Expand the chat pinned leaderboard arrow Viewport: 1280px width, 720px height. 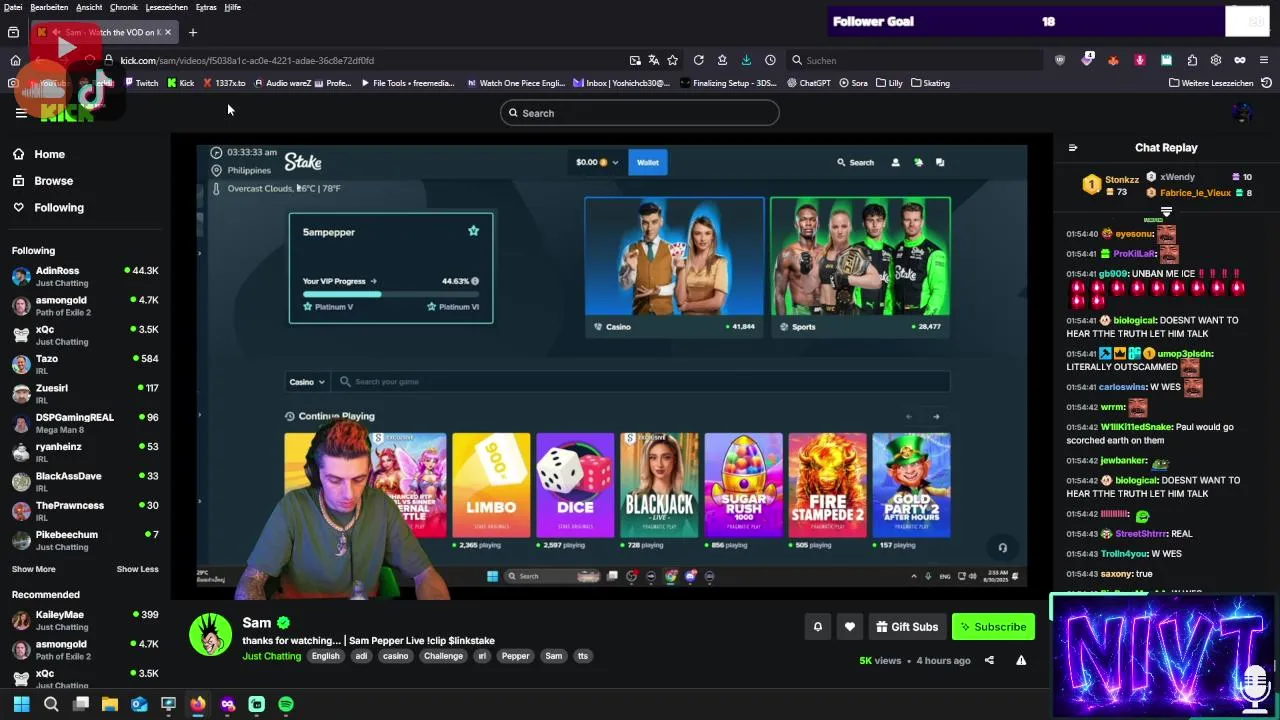(x=1166, y=212)
